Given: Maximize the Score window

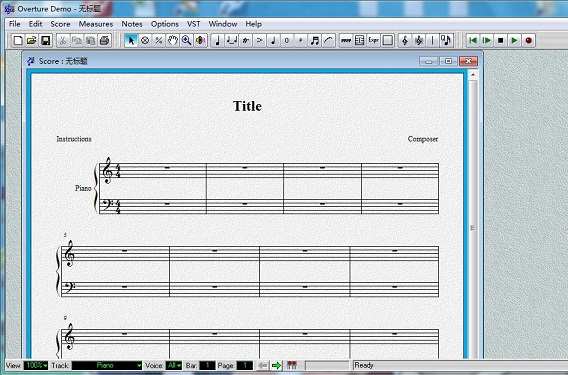Looking at the screenshot, I should pos(448,61).
